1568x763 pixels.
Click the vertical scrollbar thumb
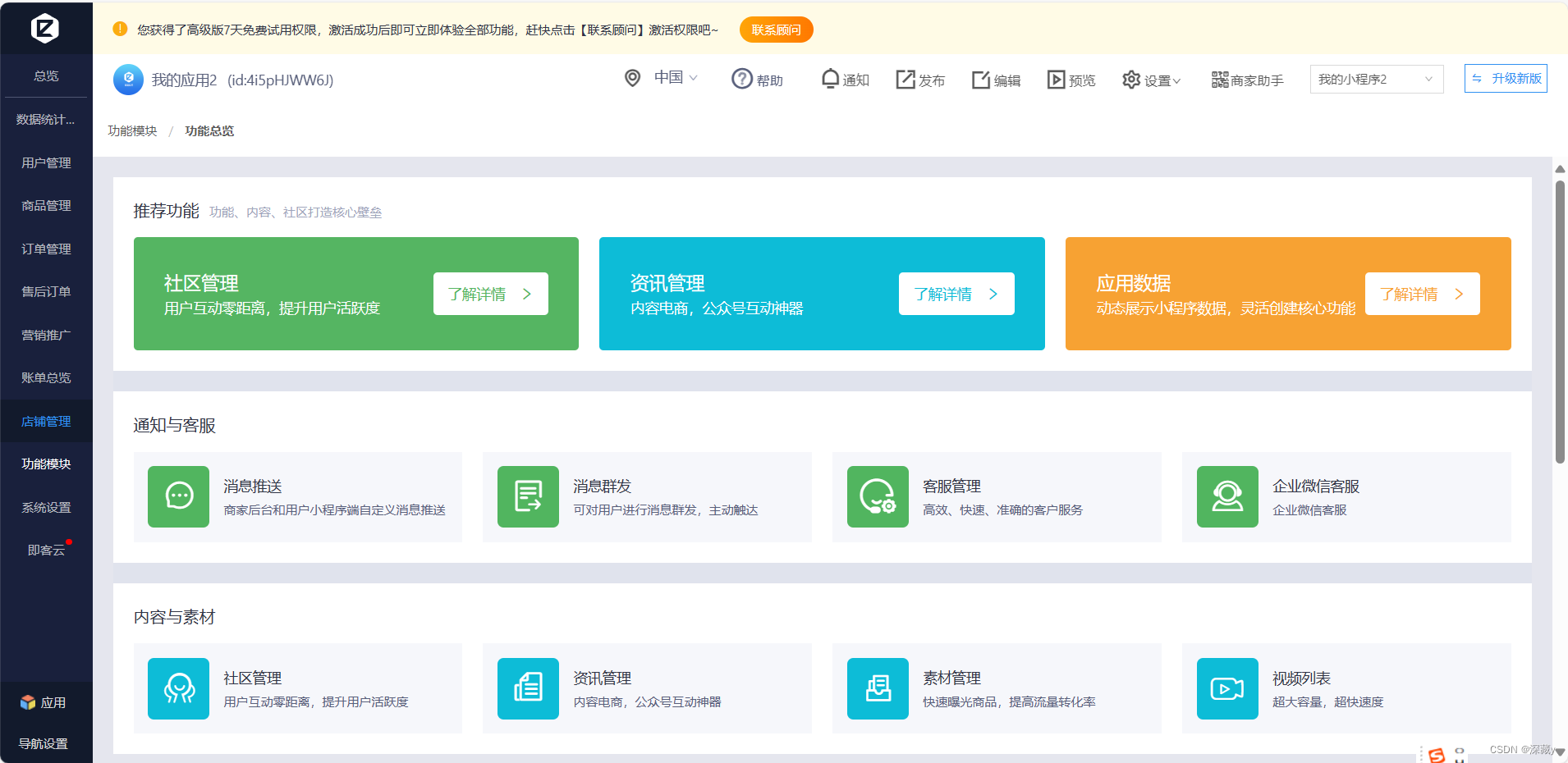click(x=1560, y=322)
